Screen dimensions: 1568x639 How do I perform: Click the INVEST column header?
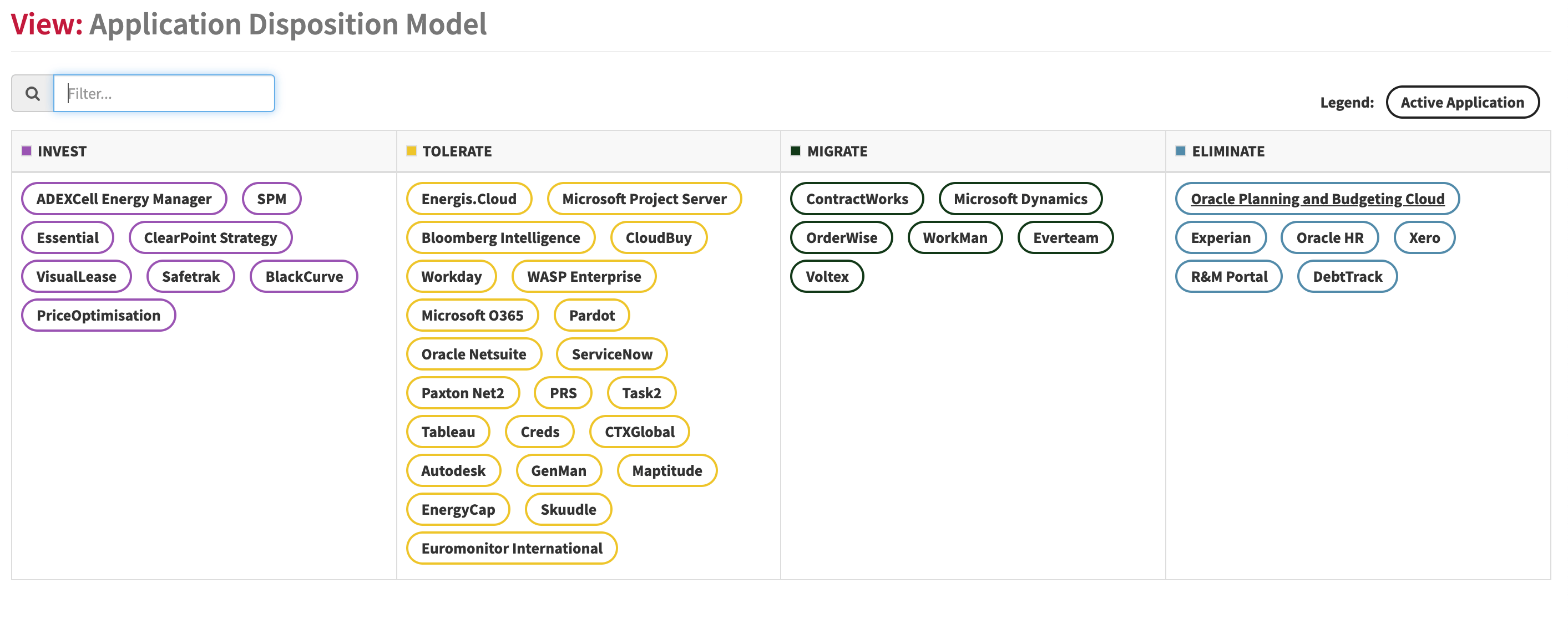(204, 151)
